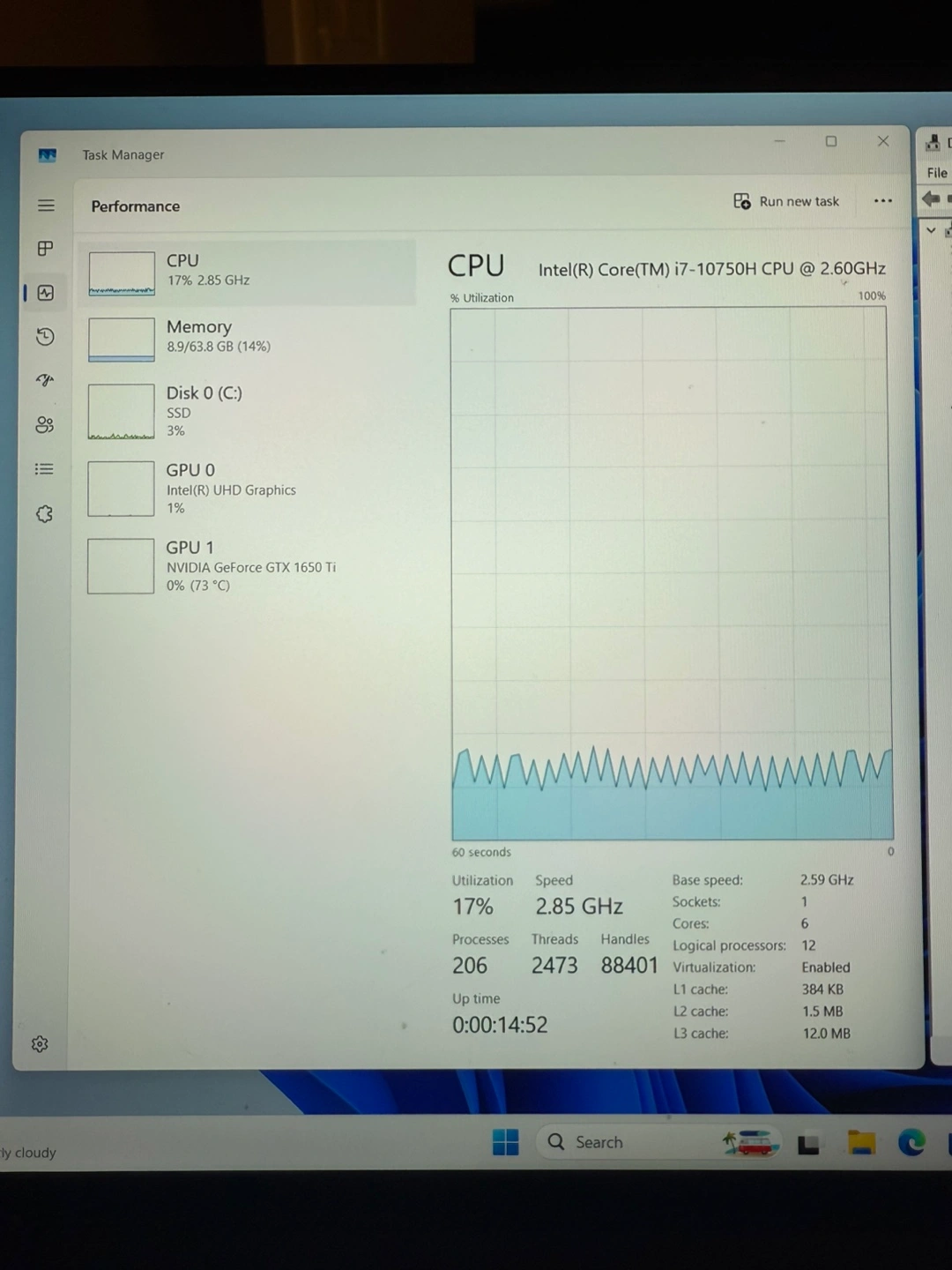Image resolution: width=952 pixels, height=1270 pixels.
Task: Select Disk 0 (C:) entry
Action: (x=247, y=411)
